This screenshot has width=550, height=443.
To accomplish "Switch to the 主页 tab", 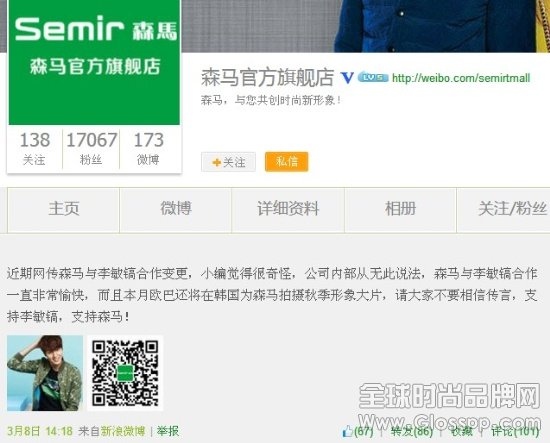I will tap(63, 209).
